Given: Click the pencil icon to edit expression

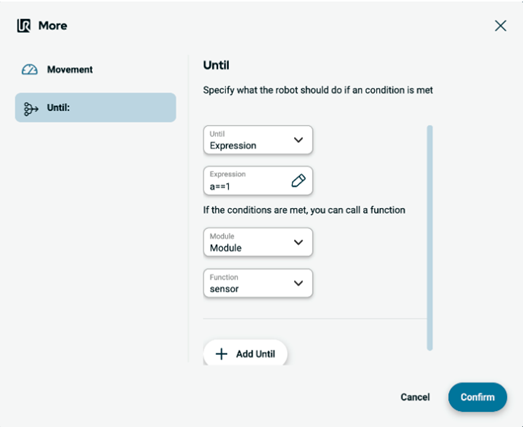Looking at the screenshot, I should [298, 180].
